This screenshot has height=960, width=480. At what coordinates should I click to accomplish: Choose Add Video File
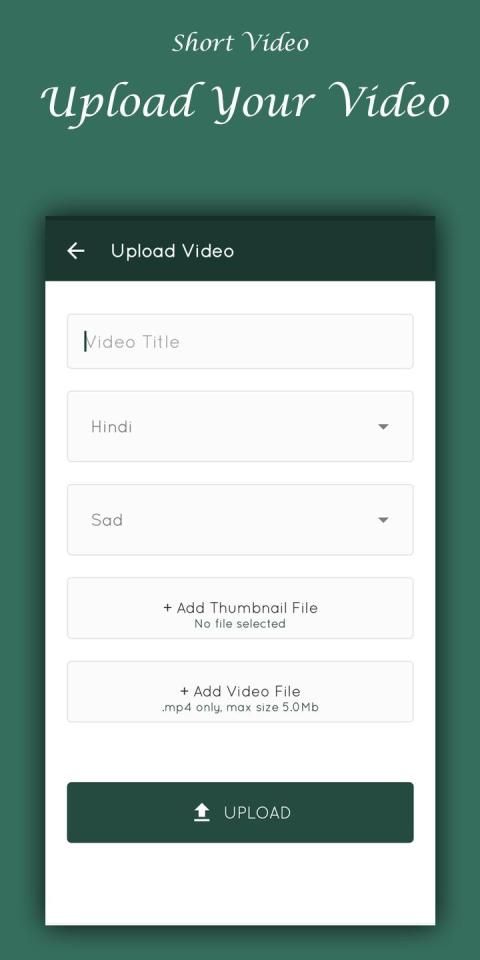(x=240, y=691)
